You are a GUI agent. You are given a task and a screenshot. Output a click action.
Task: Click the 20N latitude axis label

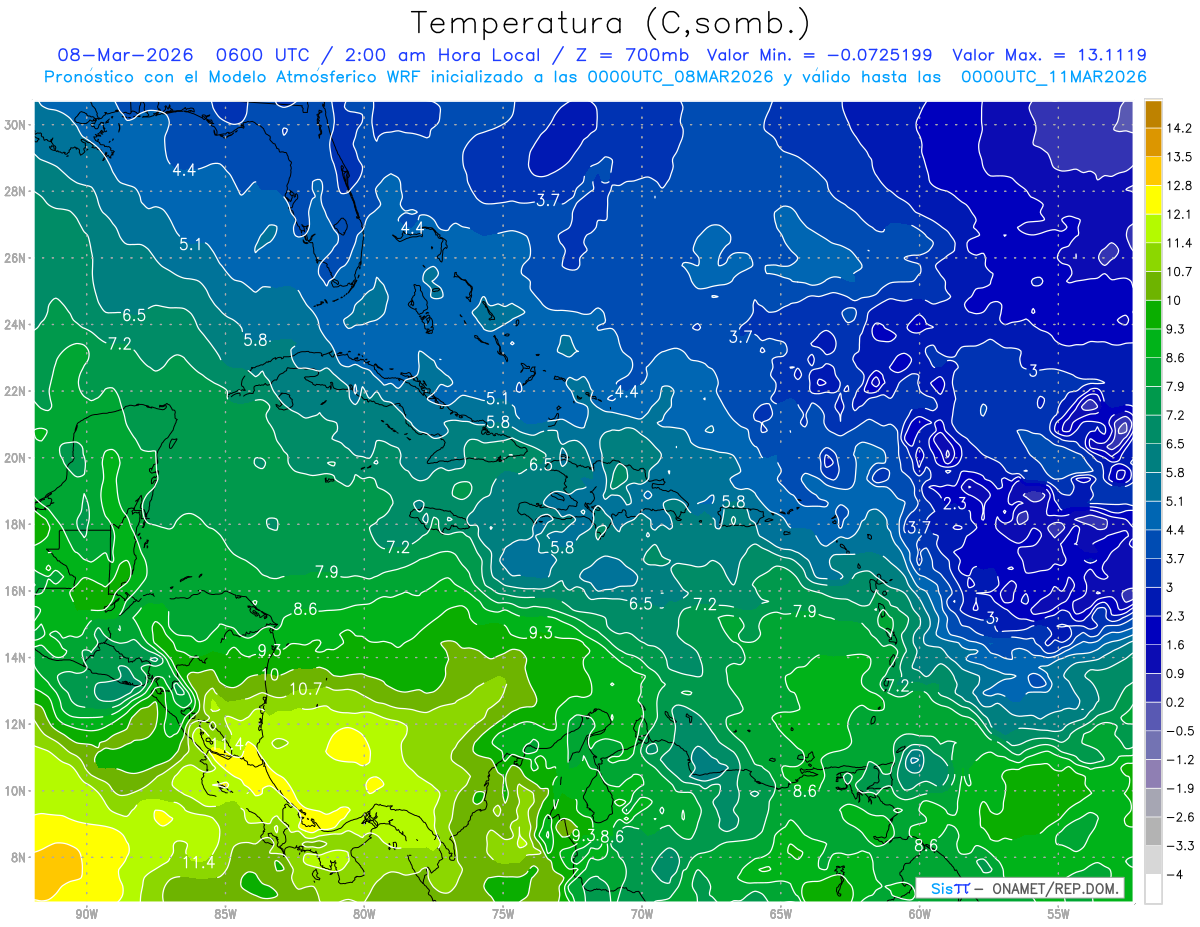pos(15,458)
